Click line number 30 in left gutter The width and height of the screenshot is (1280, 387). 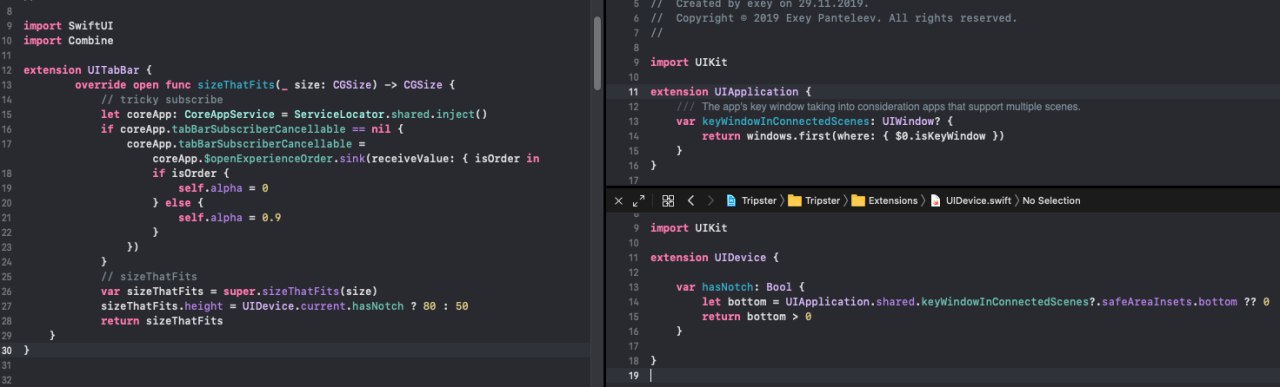click(x=6, y=350)
